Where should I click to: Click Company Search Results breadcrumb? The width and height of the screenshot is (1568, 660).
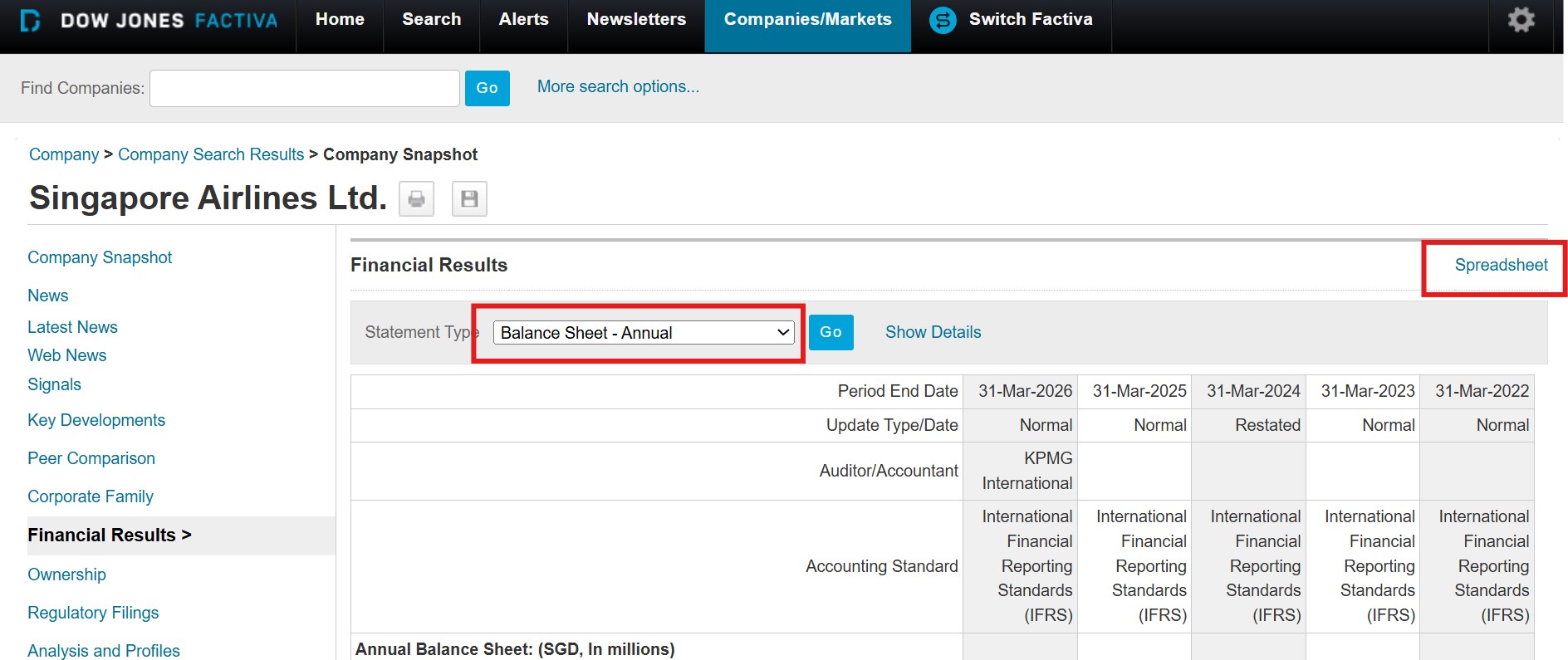(211, 154)
